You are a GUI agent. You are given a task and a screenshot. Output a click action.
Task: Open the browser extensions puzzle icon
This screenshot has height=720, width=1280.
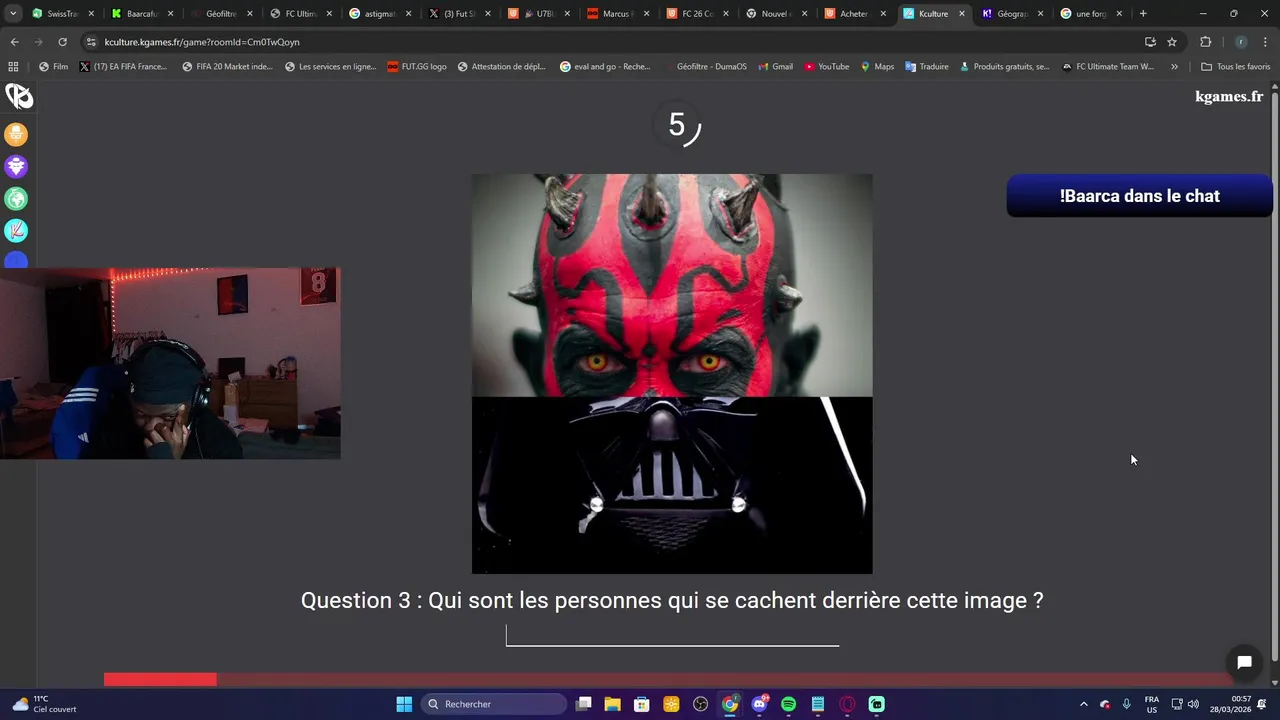tap(1205, 42)
